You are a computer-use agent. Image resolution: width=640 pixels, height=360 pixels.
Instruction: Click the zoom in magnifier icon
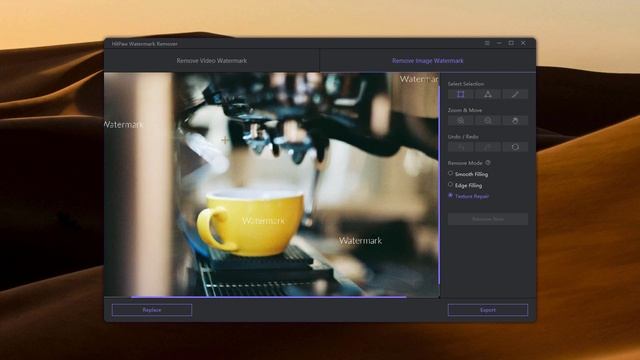460,120
